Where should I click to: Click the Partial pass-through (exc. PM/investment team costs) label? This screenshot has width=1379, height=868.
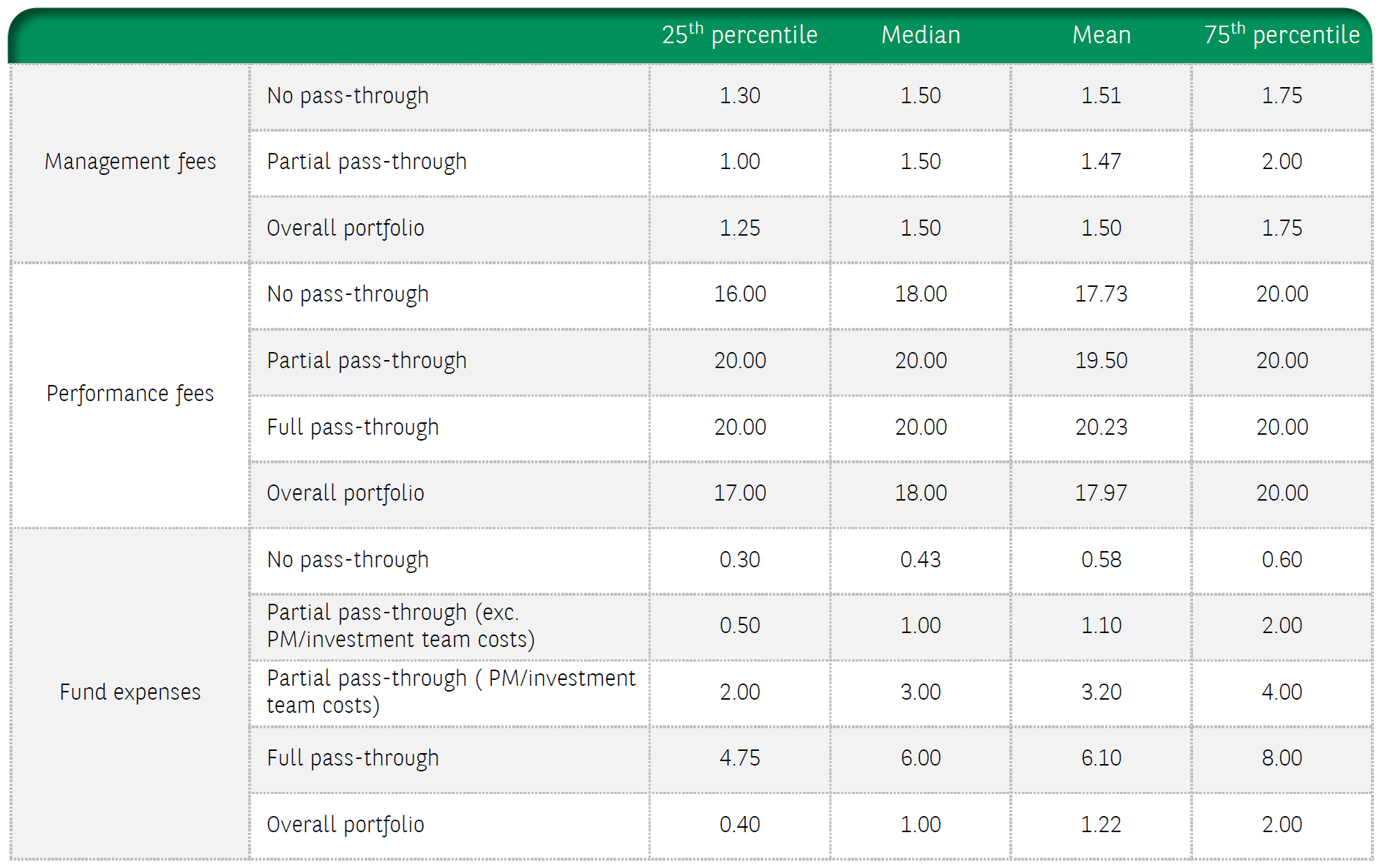(x=400, y=626)
